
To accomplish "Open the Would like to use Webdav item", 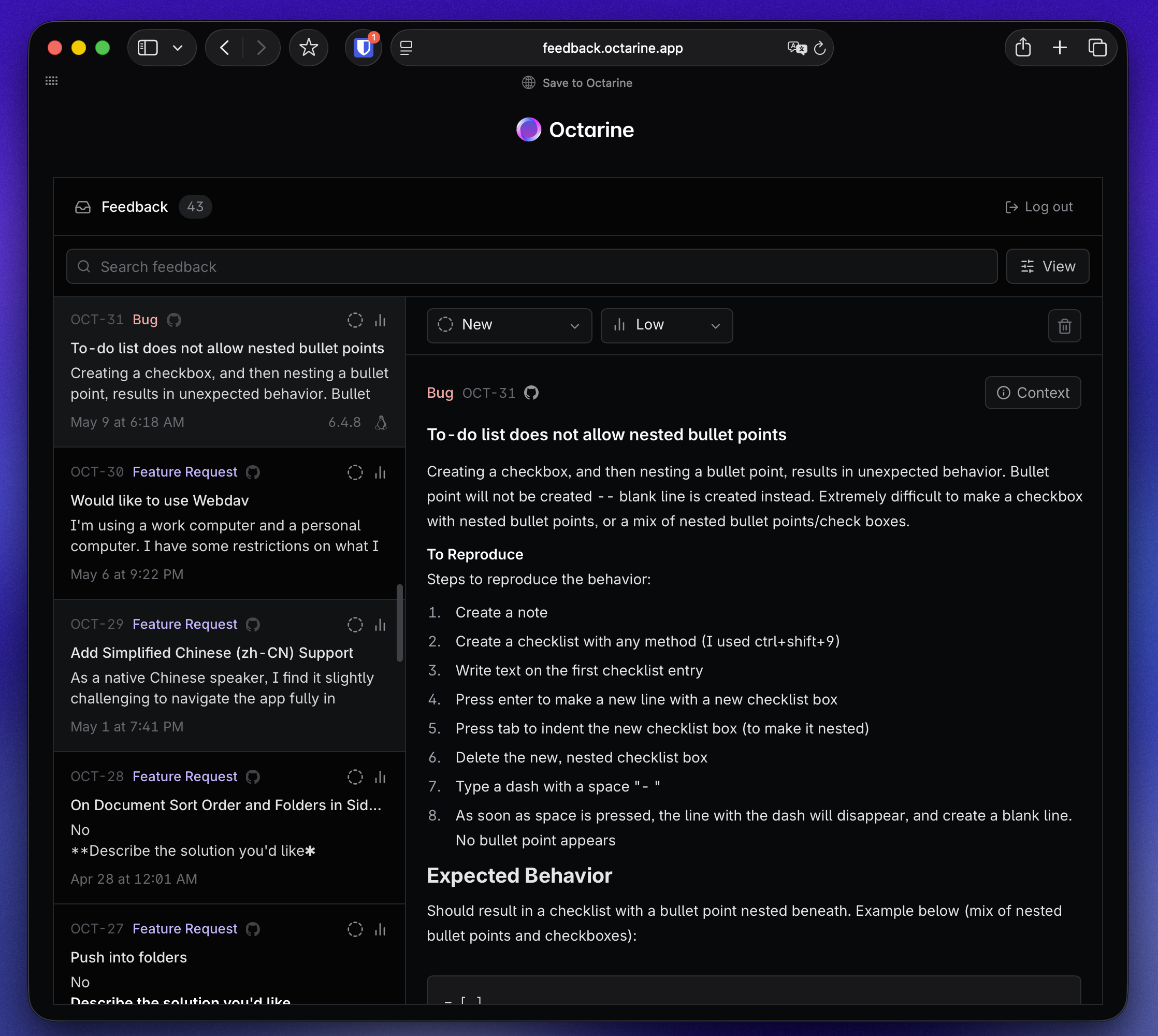I will click(x=229, y=523).
